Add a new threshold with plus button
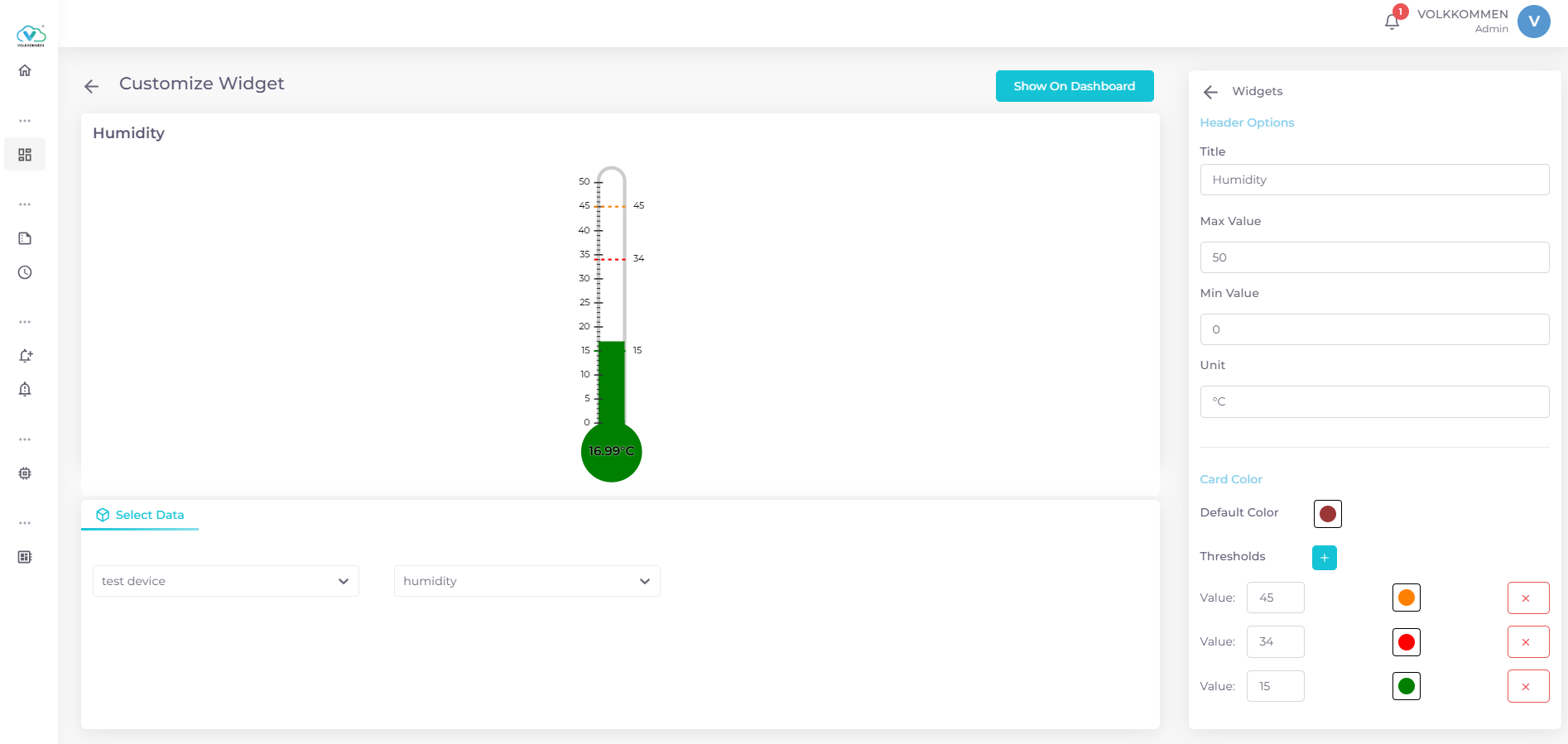The image size is (1568, 744). (1324, 558)
